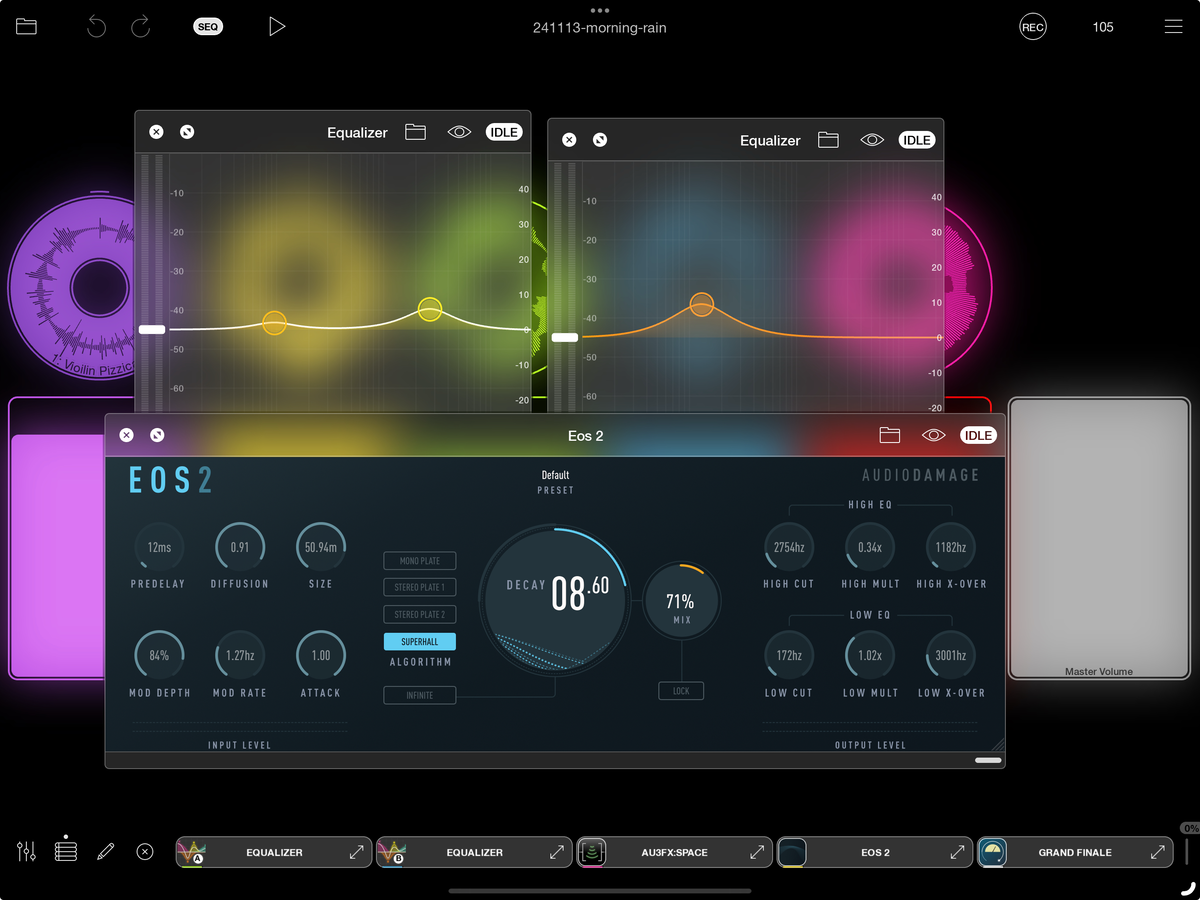
Task: Select the Stereo Plate 1 algorithm
Action: tap(420, 588)
